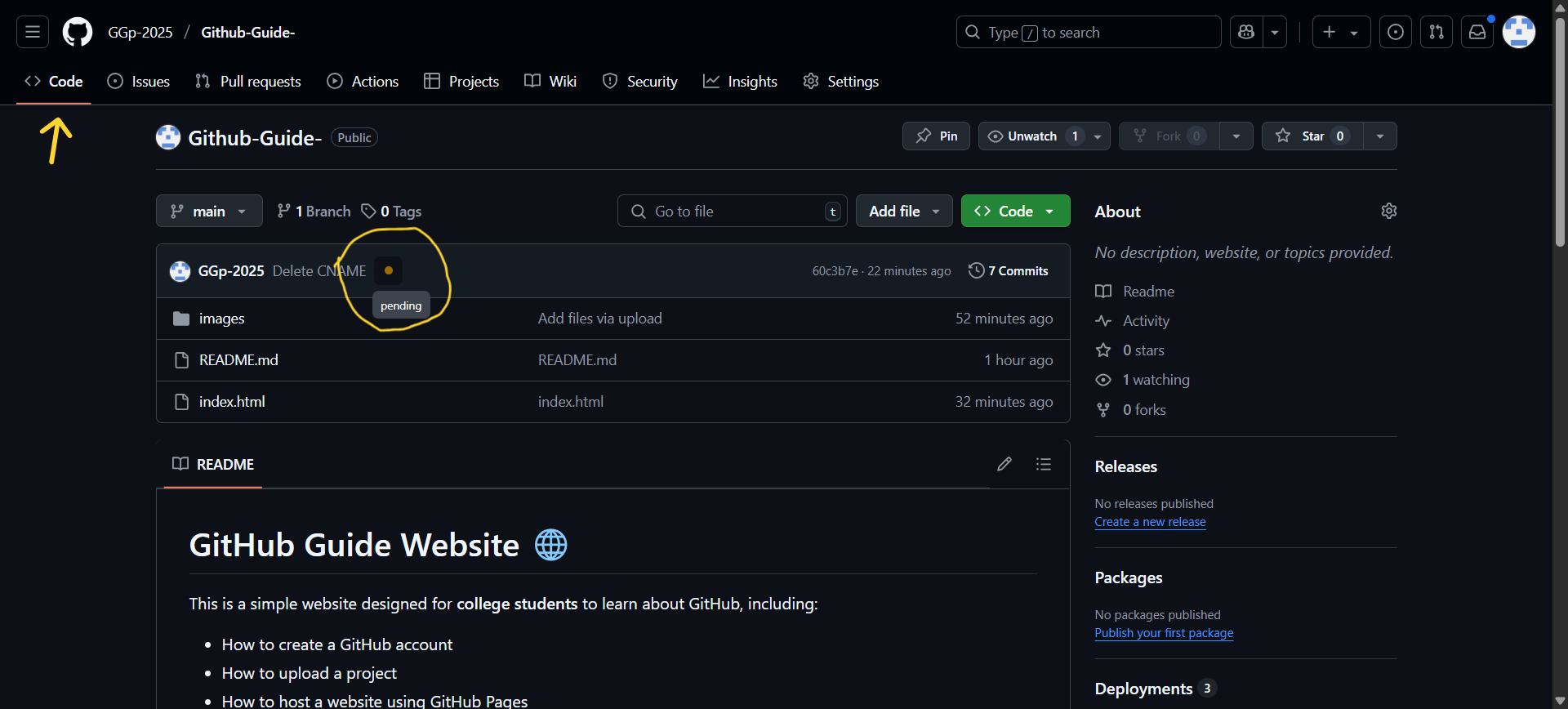Click 'Create a new release'
This screenshot has width=1568, height=709.
point(1150,522)
